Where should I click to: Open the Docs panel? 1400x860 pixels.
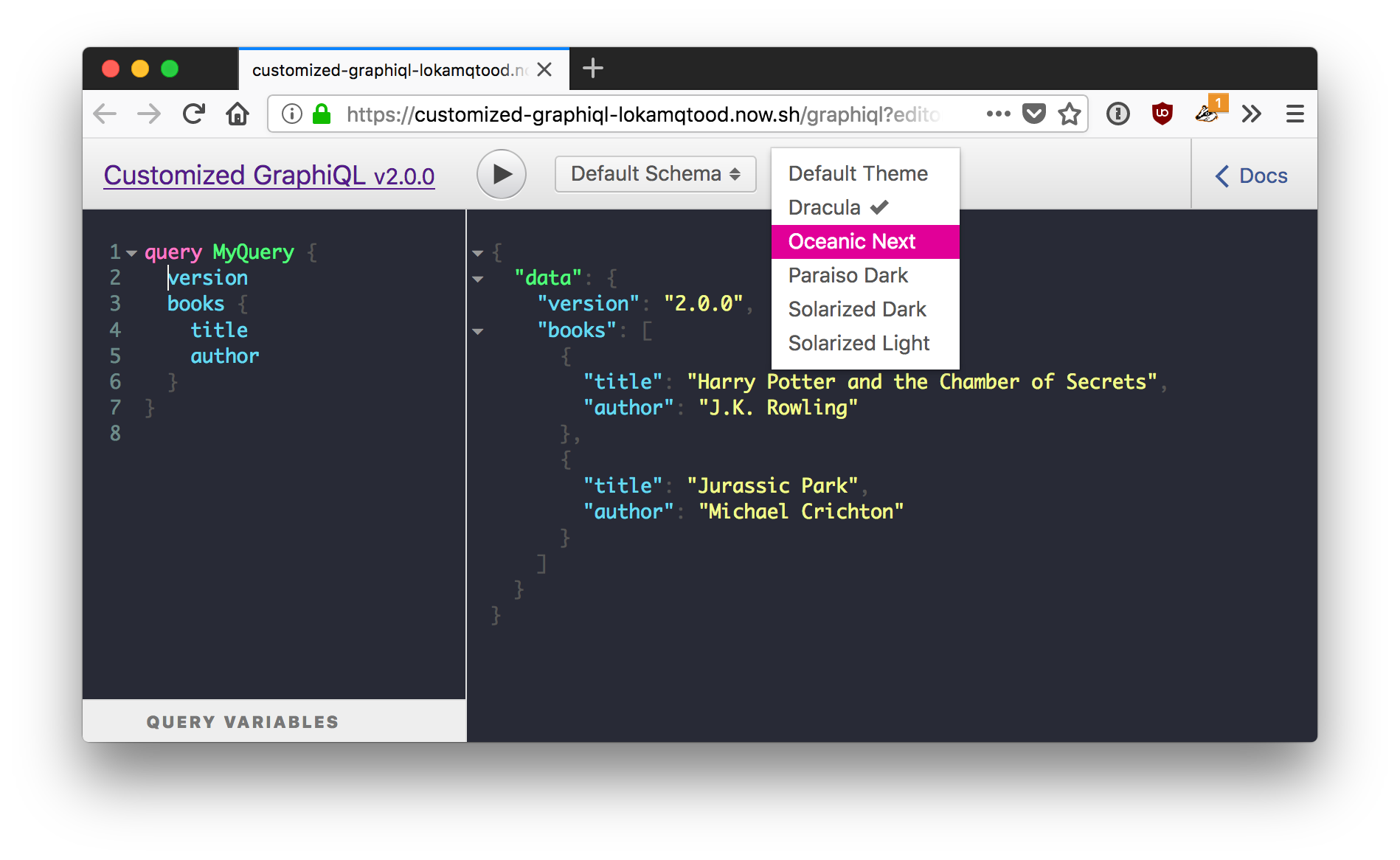[1252, 176]
